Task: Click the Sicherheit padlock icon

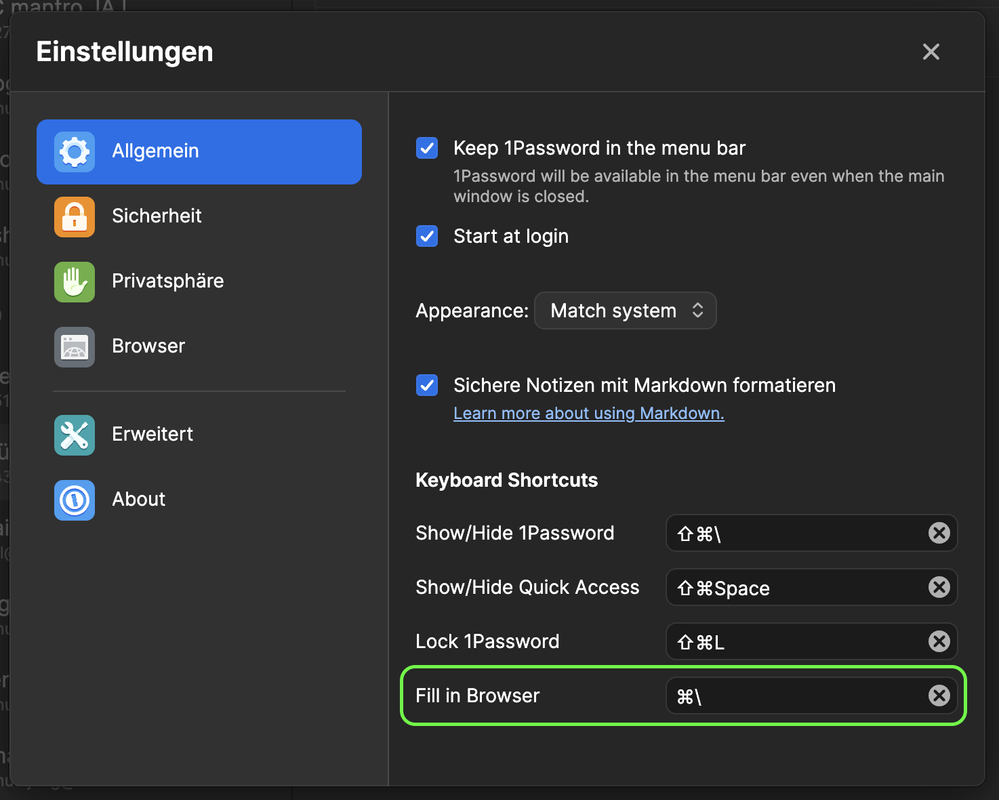Action: pos(75,217)
